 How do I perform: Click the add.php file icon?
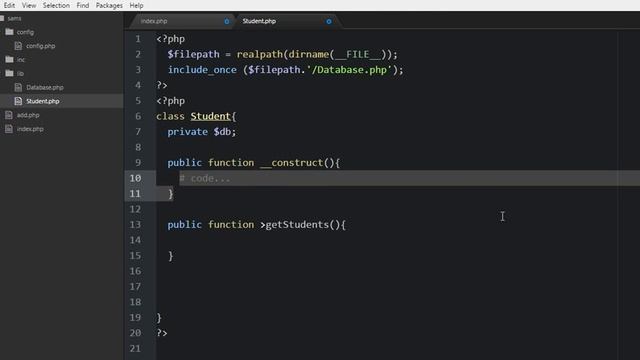tap(9, 115)
